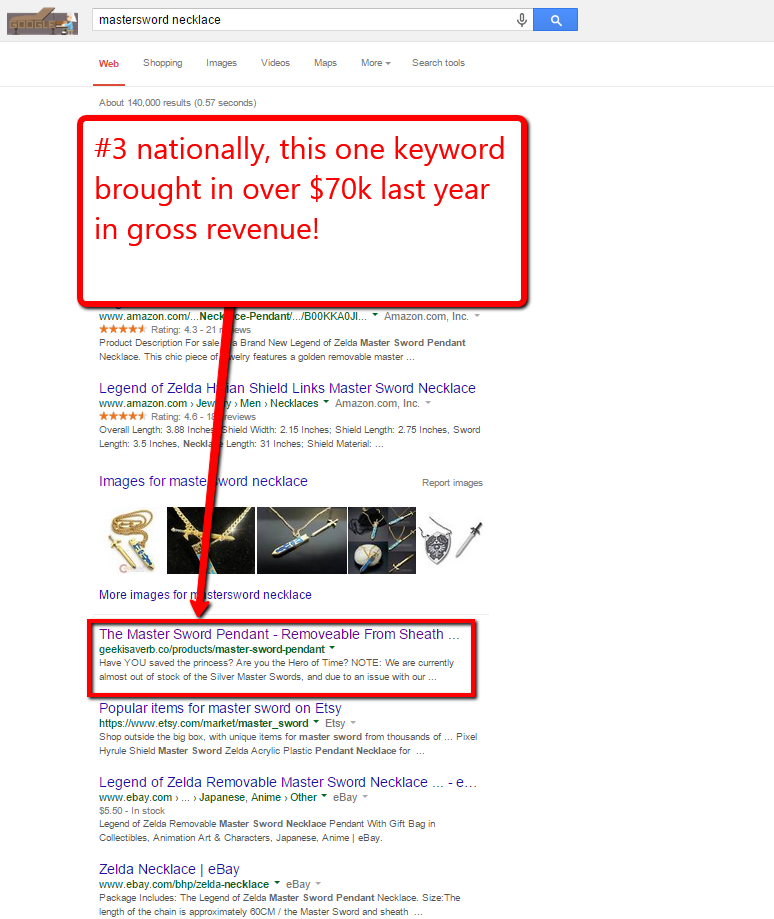The width and height of the screenshot is (774, 919).
Task: Click the $5.50 - In stock text
Action: click(x=132, y=811)
